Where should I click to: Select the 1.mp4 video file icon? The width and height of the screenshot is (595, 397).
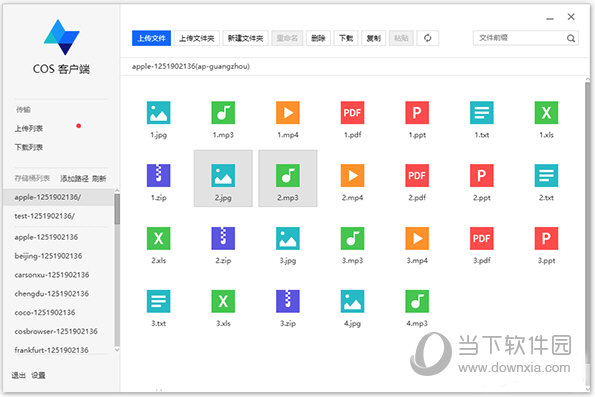pyautogui.click(x=288, y=113)
